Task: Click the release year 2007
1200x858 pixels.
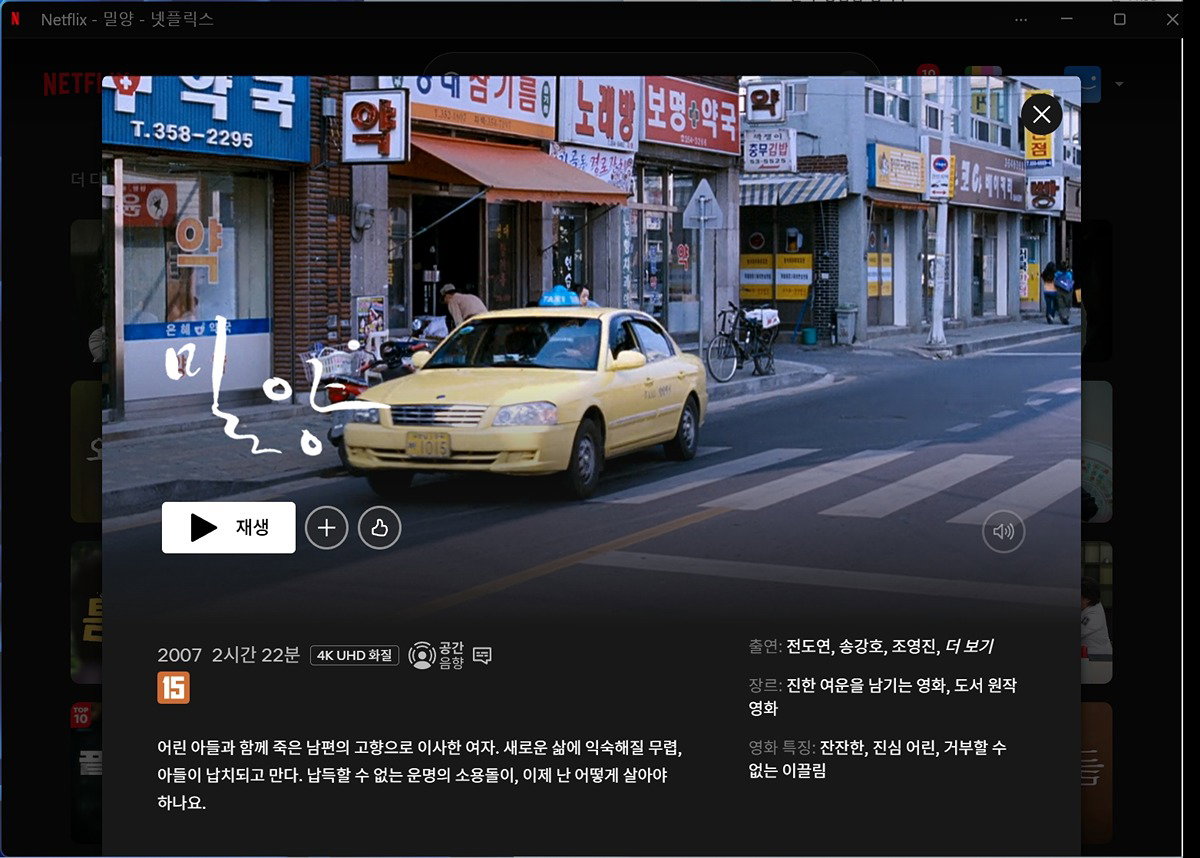Action: coord(180,656)
